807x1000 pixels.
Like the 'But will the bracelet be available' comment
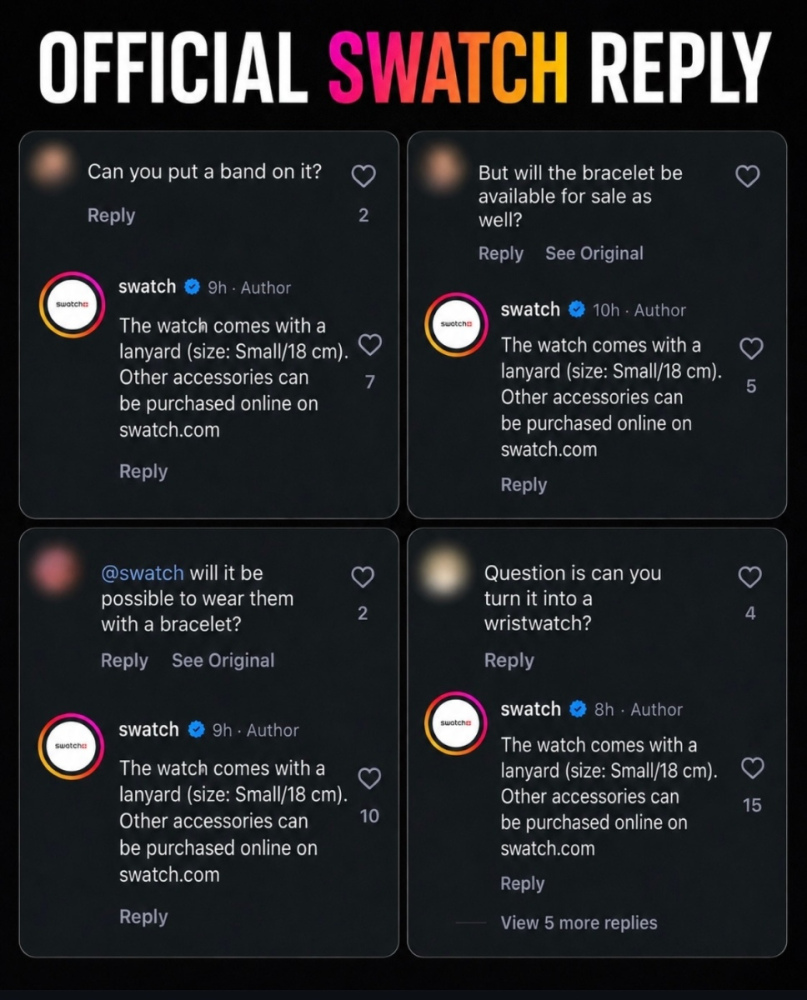click(748, 176)
